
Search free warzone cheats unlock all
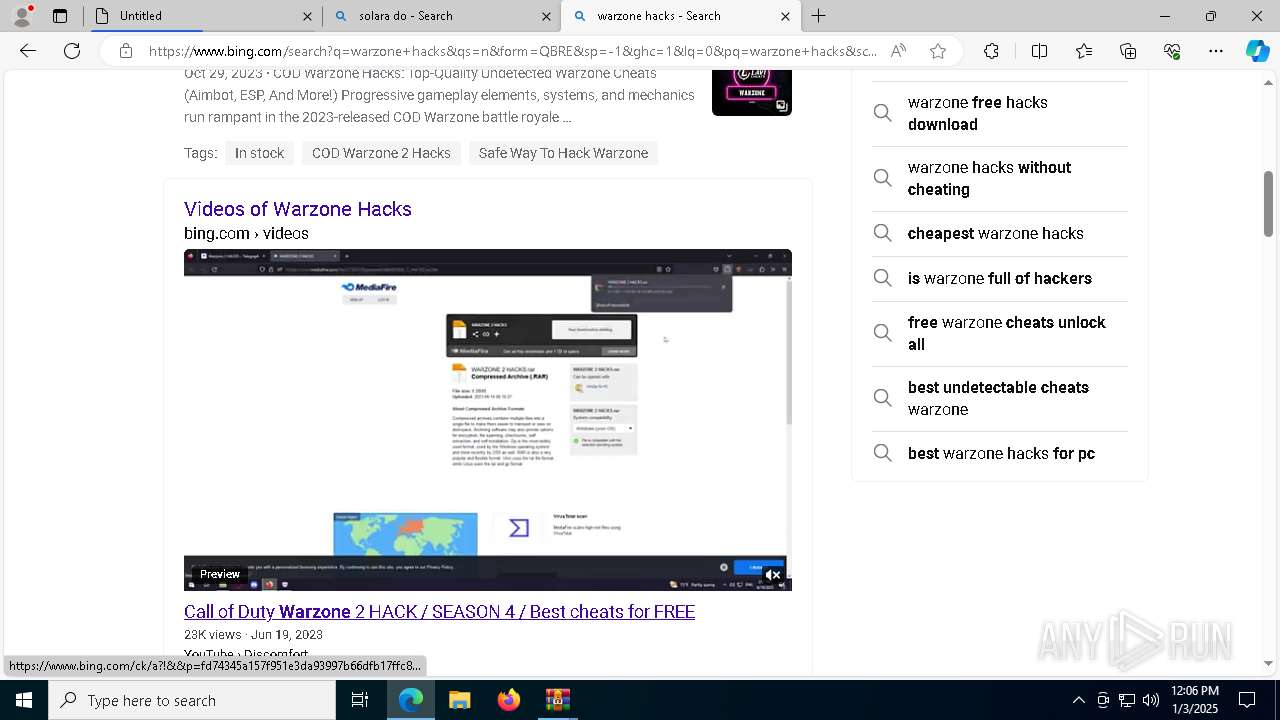(x=1000, y=334)
